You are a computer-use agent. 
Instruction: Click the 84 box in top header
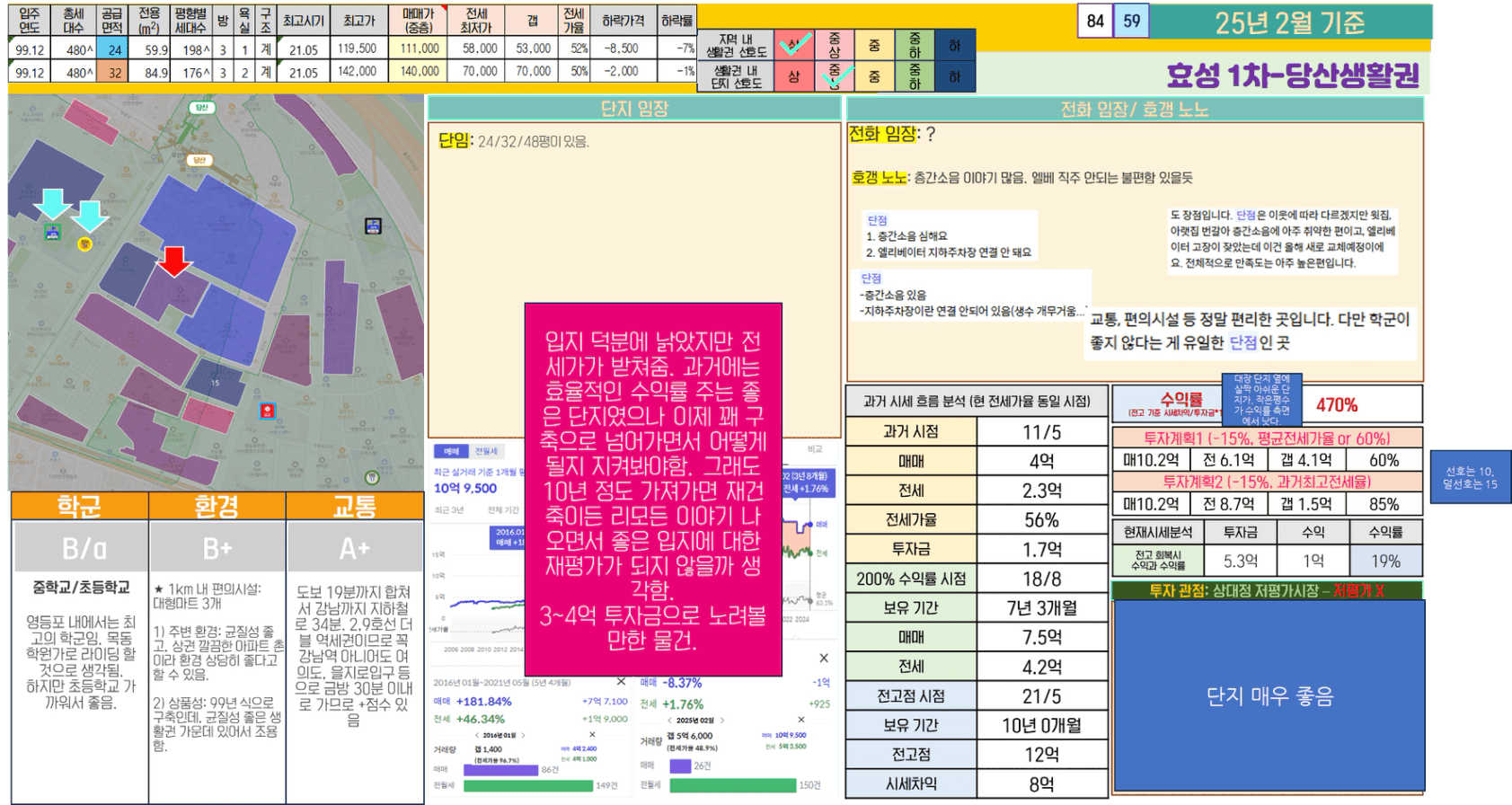(1095, 21)
